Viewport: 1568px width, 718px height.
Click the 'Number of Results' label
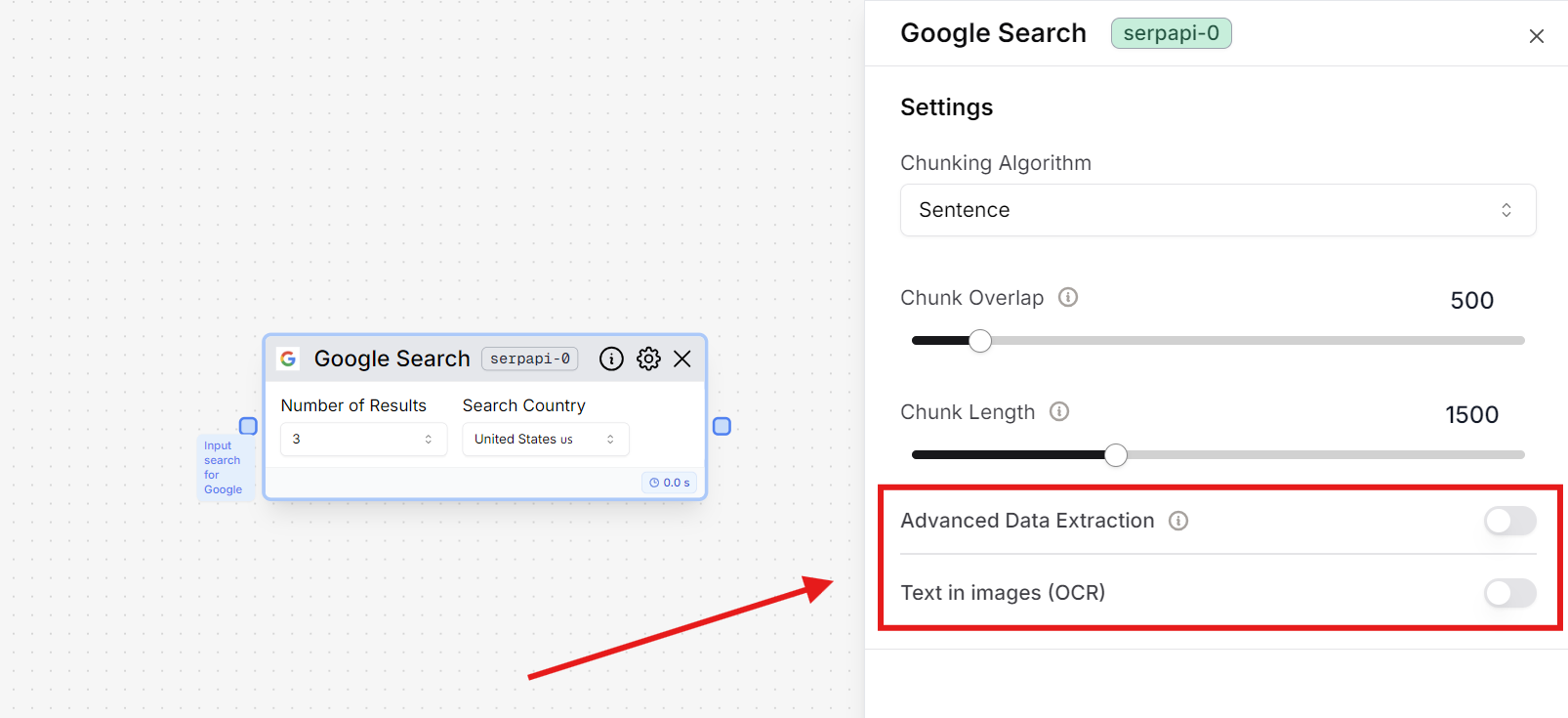coord(353,405)
